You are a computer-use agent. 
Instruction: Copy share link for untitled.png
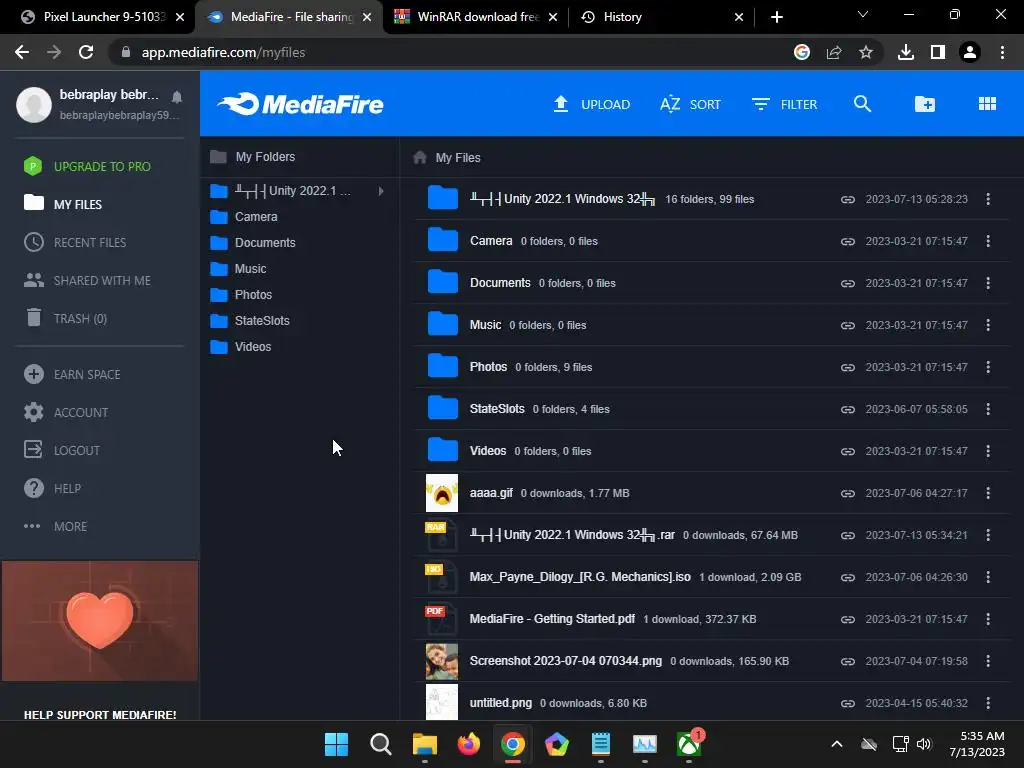click(848, 703)
